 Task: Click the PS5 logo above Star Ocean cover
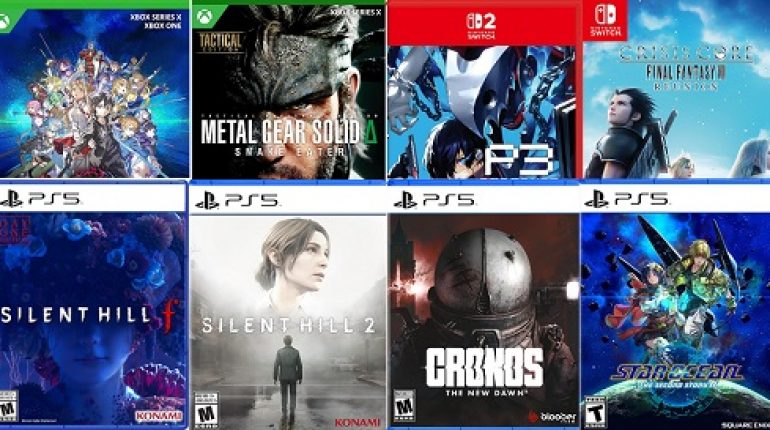(626, 199)
